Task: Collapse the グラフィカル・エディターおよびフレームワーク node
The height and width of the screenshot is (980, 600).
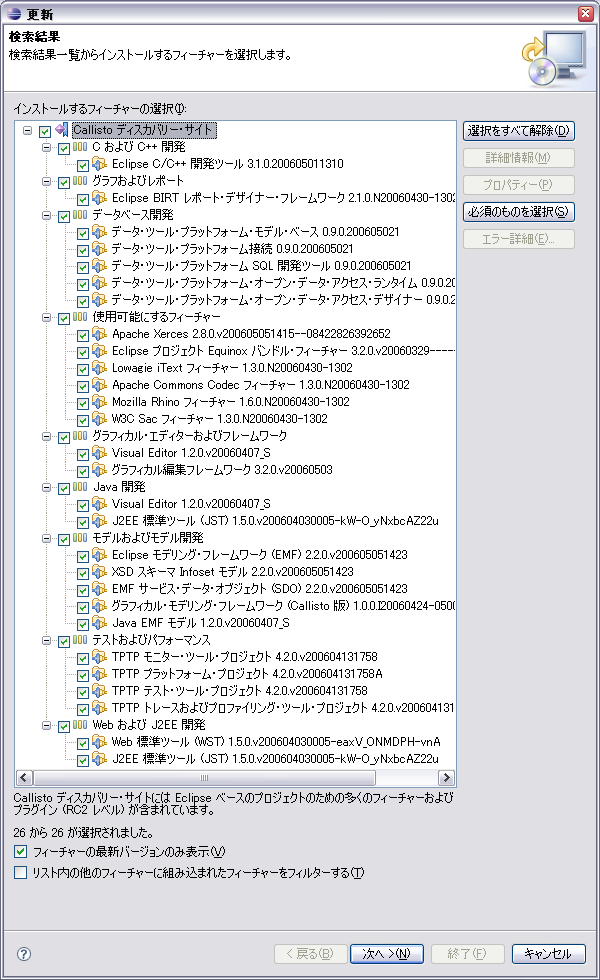Action: click(46, 436)
